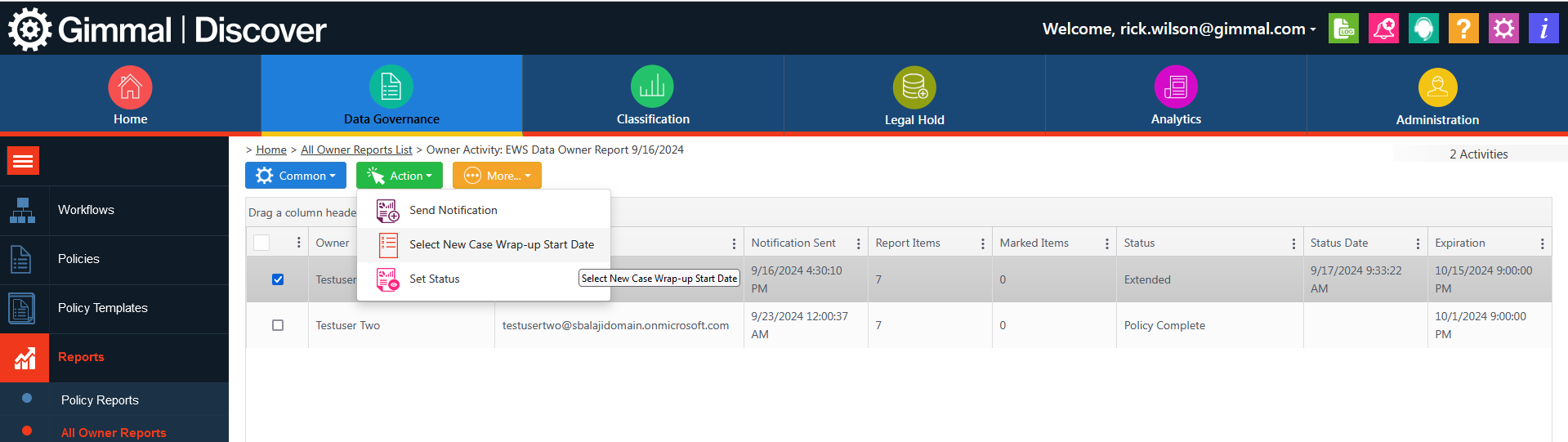This screenshot has width=1568, height=442.
Task: Open the user account dropdown by email
Action: (x=1179, y=29)
